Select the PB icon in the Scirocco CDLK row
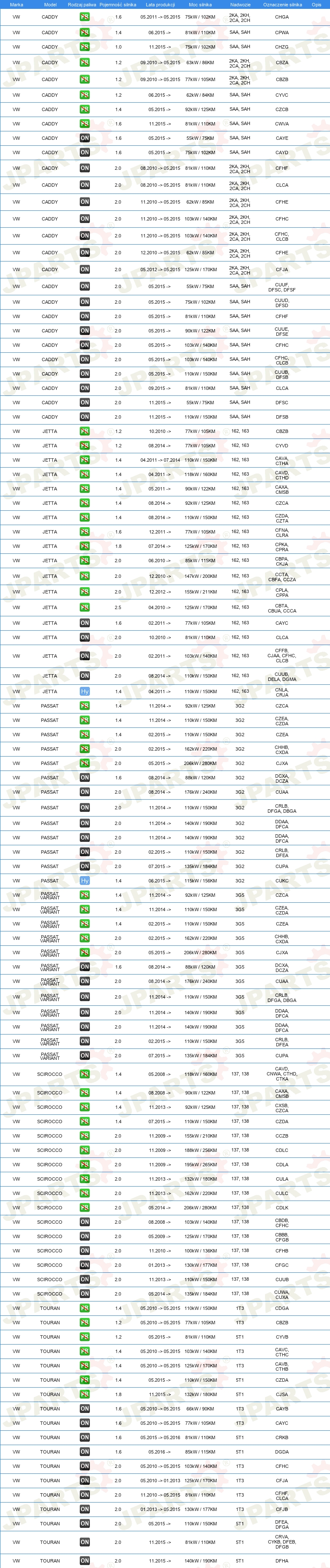 pos(84,1208)
